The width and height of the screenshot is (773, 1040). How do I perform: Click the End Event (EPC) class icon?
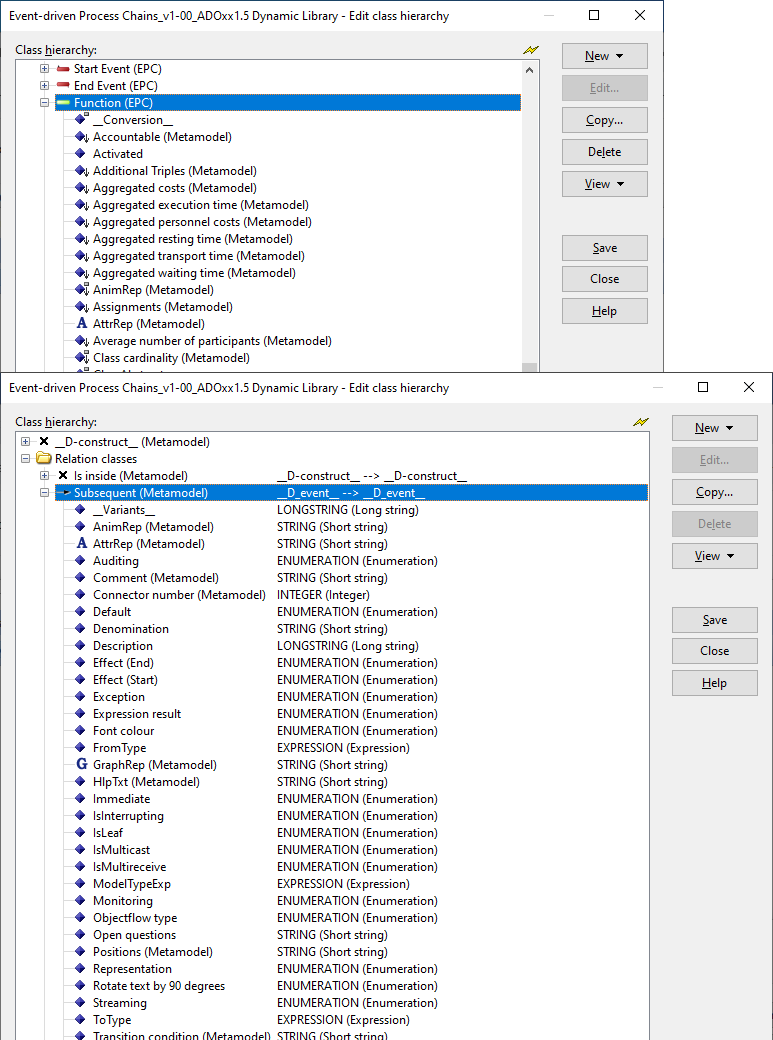(63, 86)
